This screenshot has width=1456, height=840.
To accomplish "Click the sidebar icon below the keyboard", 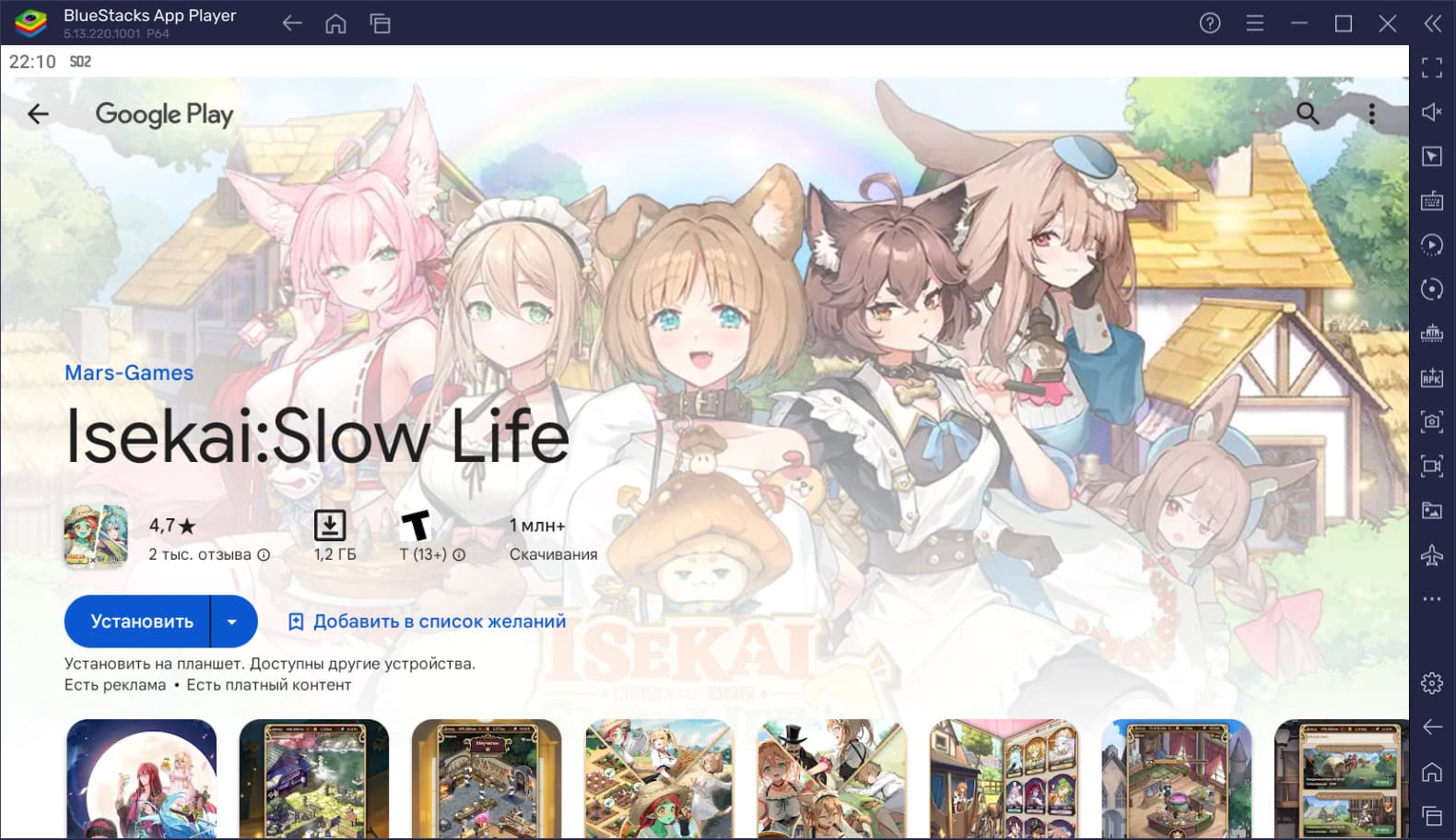I will [1432, 244].
